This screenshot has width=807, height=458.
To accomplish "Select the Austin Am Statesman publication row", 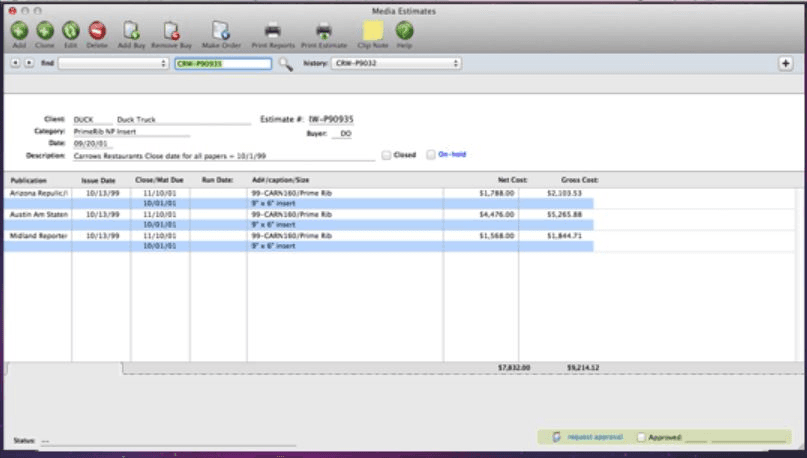I will 37,214.
